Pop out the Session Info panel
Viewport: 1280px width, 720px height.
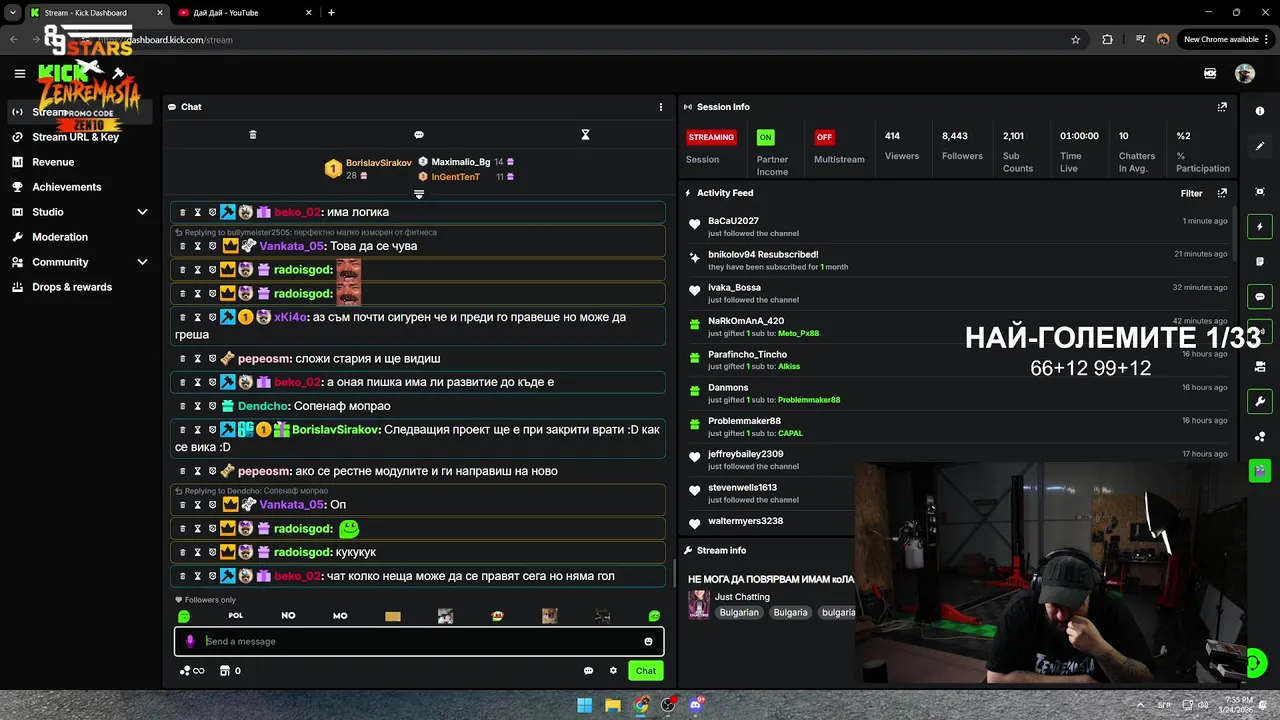point(1222,107)
